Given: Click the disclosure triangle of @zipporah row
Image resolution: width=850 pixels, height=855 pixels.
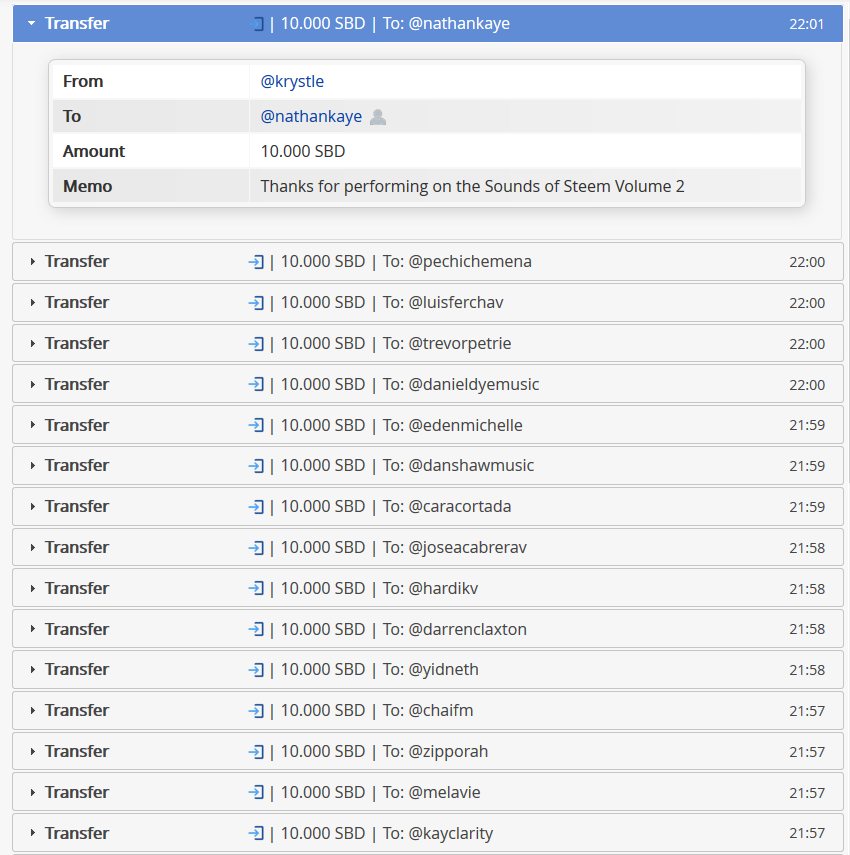Looking at the screenshot, I should tap(33, 751).
